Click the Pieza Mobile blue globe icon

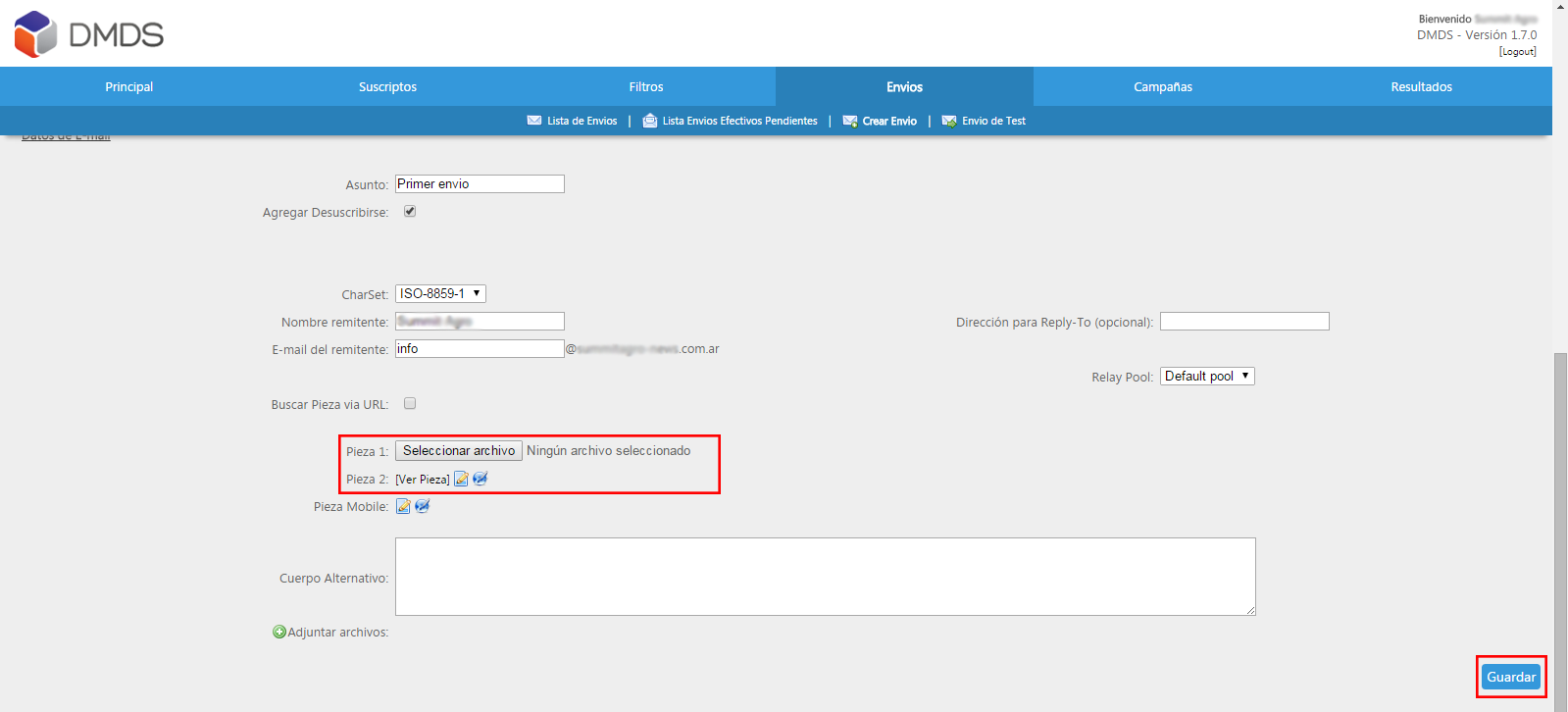[x=423, y=506]
